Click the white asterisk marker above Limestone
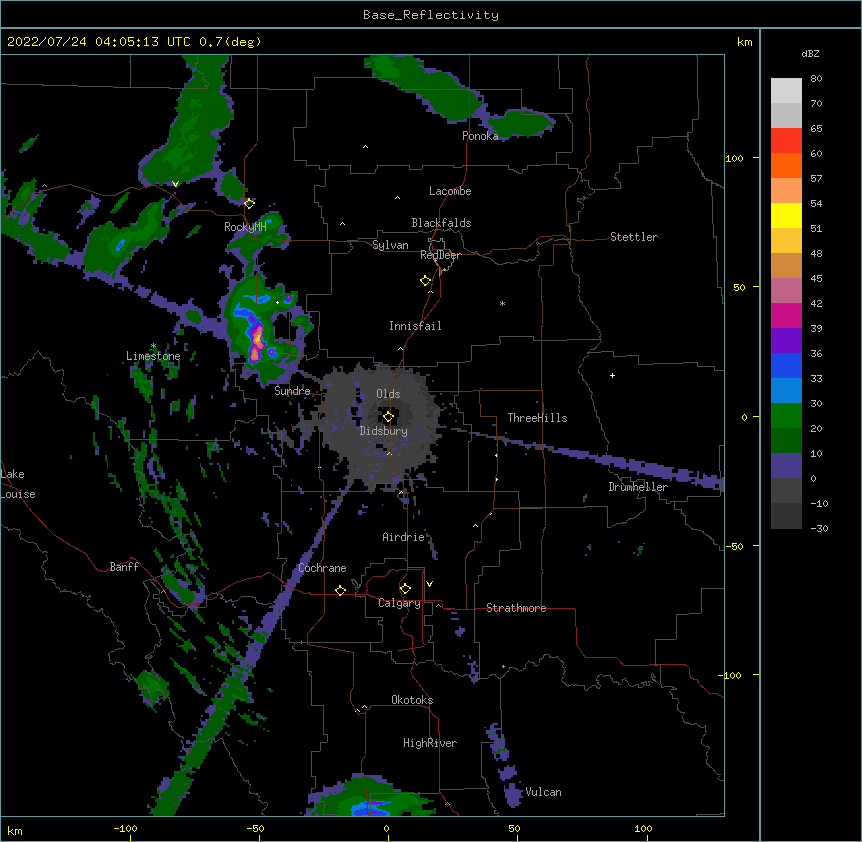 [153, 346]
